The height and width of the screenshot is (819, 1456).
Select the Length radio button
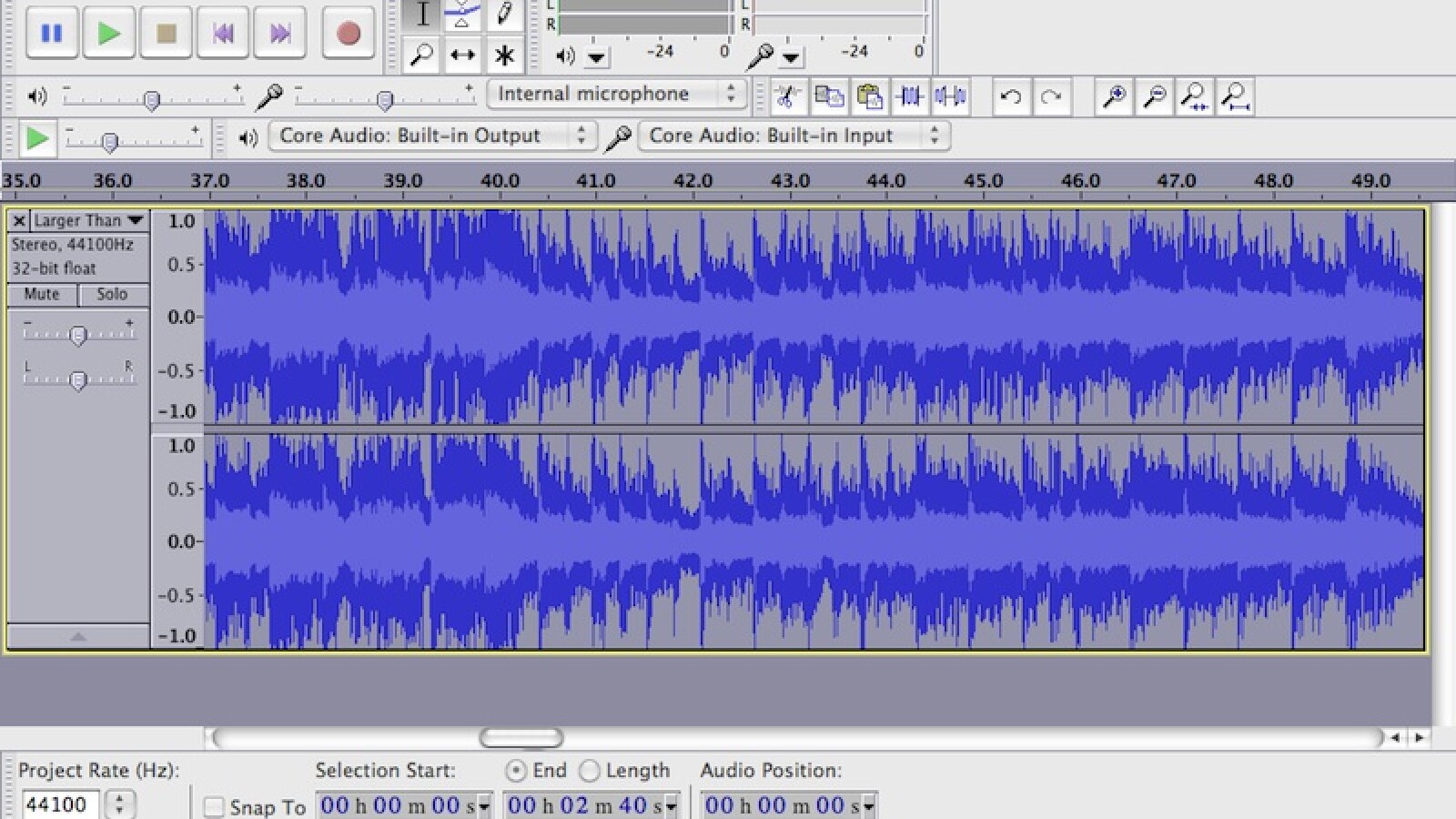point(590,771)
